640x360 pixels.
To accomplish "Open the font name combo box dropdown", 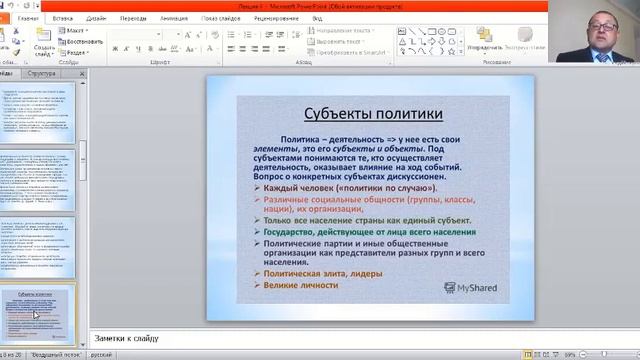I will pos(158,35).
